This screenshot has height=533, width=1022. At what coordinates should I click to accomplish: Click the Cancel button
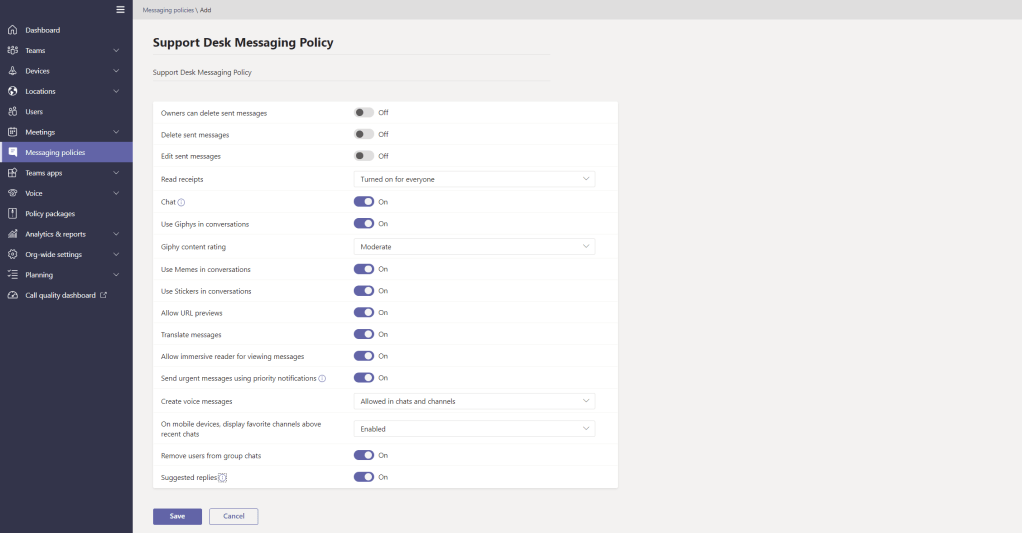(x=233, y=516)
